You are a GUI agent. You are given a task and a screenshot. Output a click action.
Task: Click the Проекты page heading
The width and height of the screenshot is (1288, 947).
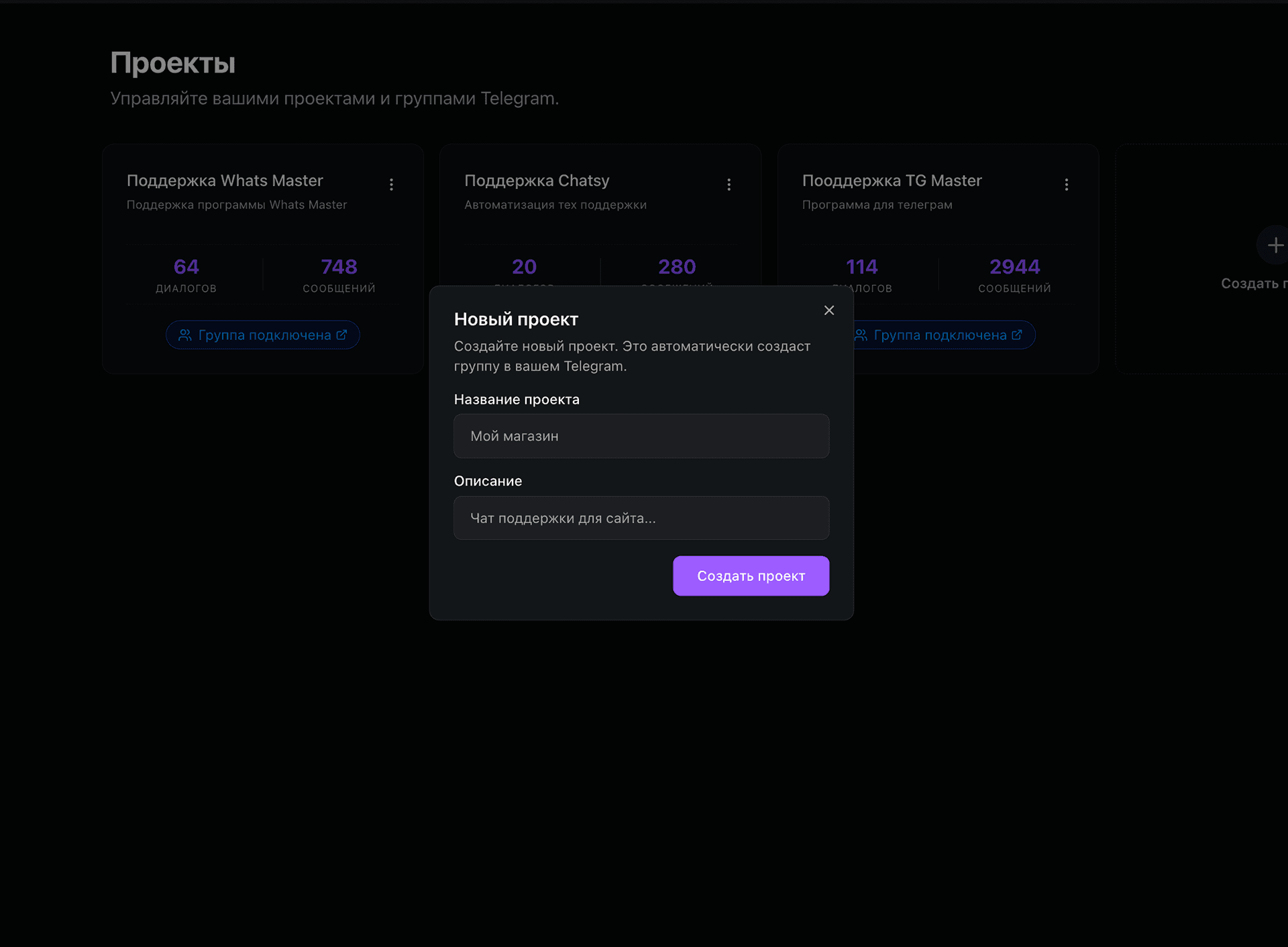(173, 62)
